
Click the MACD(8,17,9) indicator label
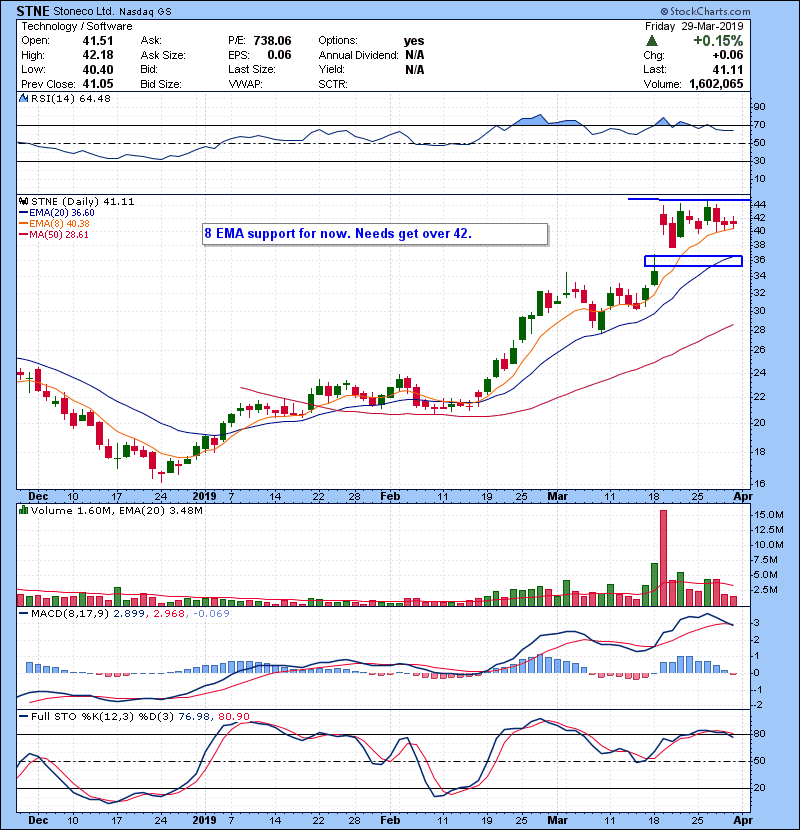pyautogui.click(x=71, y=614)
